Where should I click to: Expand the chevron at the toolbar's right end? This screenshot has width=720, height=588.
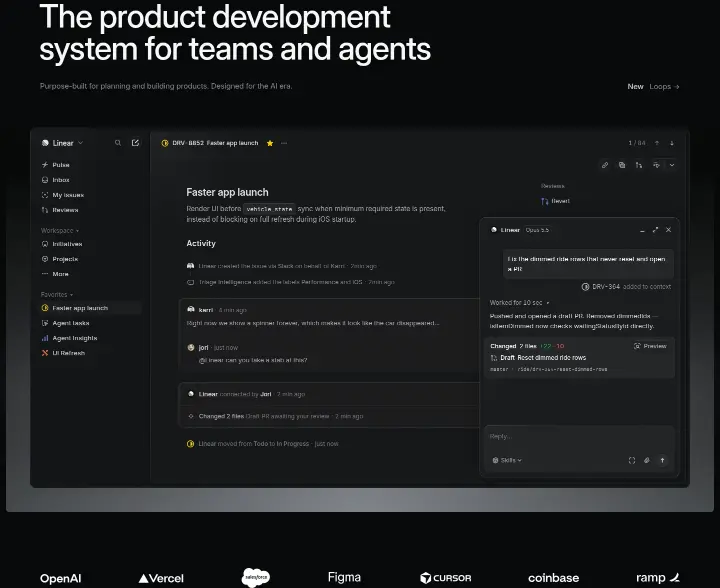672,165
